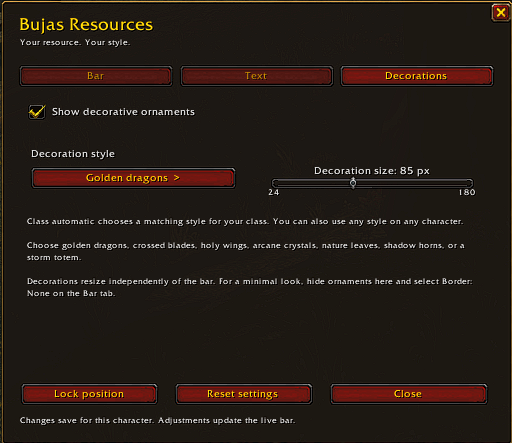Click the 'Decorations resize independently' paragraph

[x=250, y=287]
